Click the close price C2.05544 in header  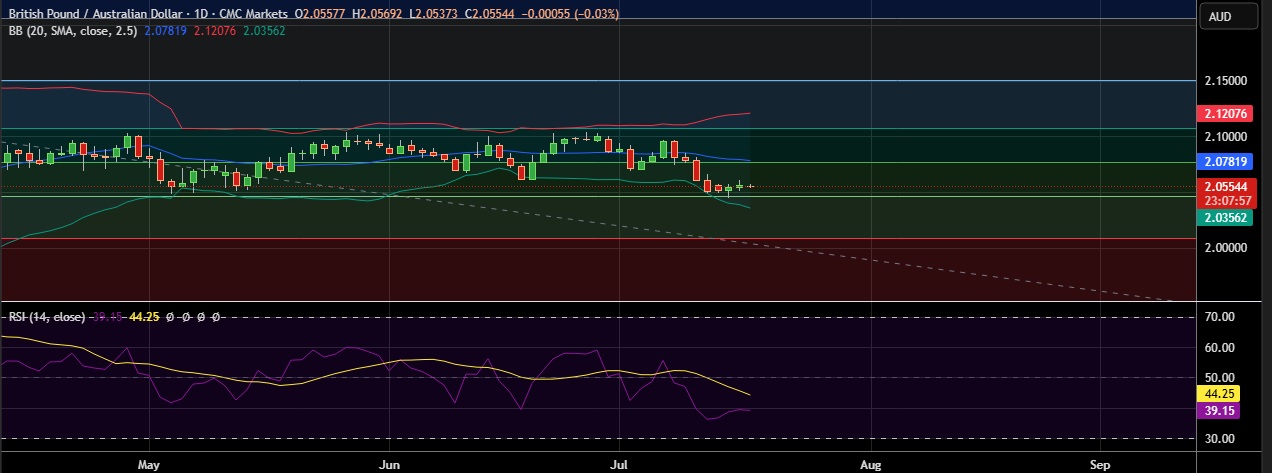490,14
